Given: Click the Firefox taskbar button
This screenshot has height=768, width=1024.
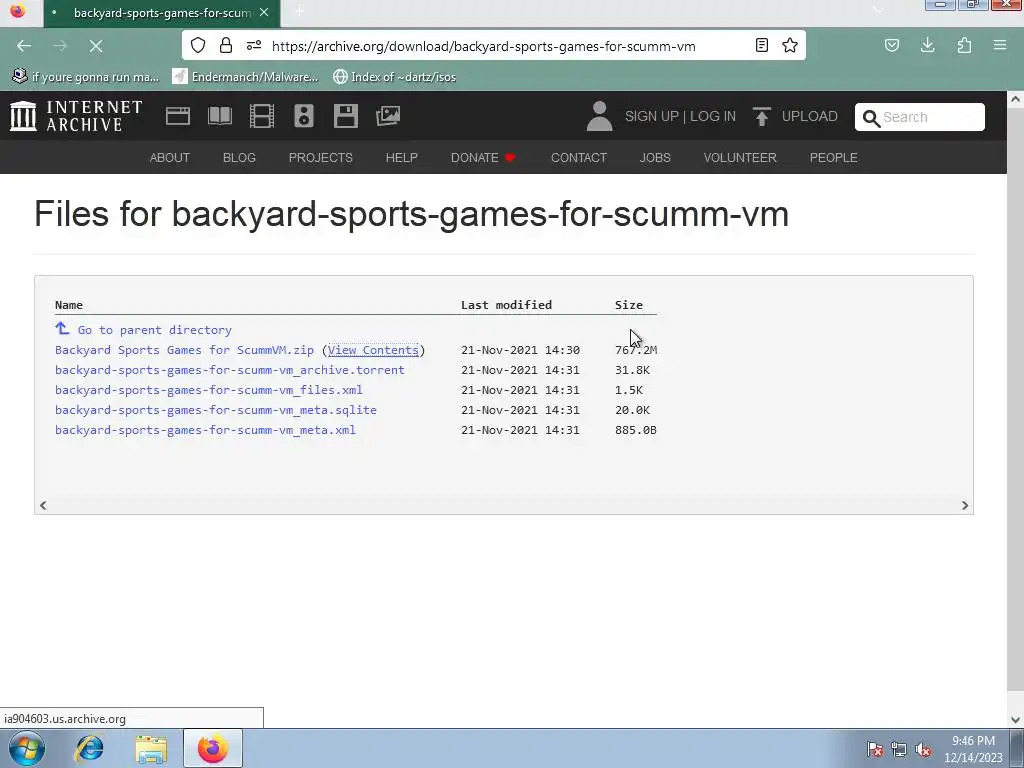Looking at the screenshot, I should point(213,748).
